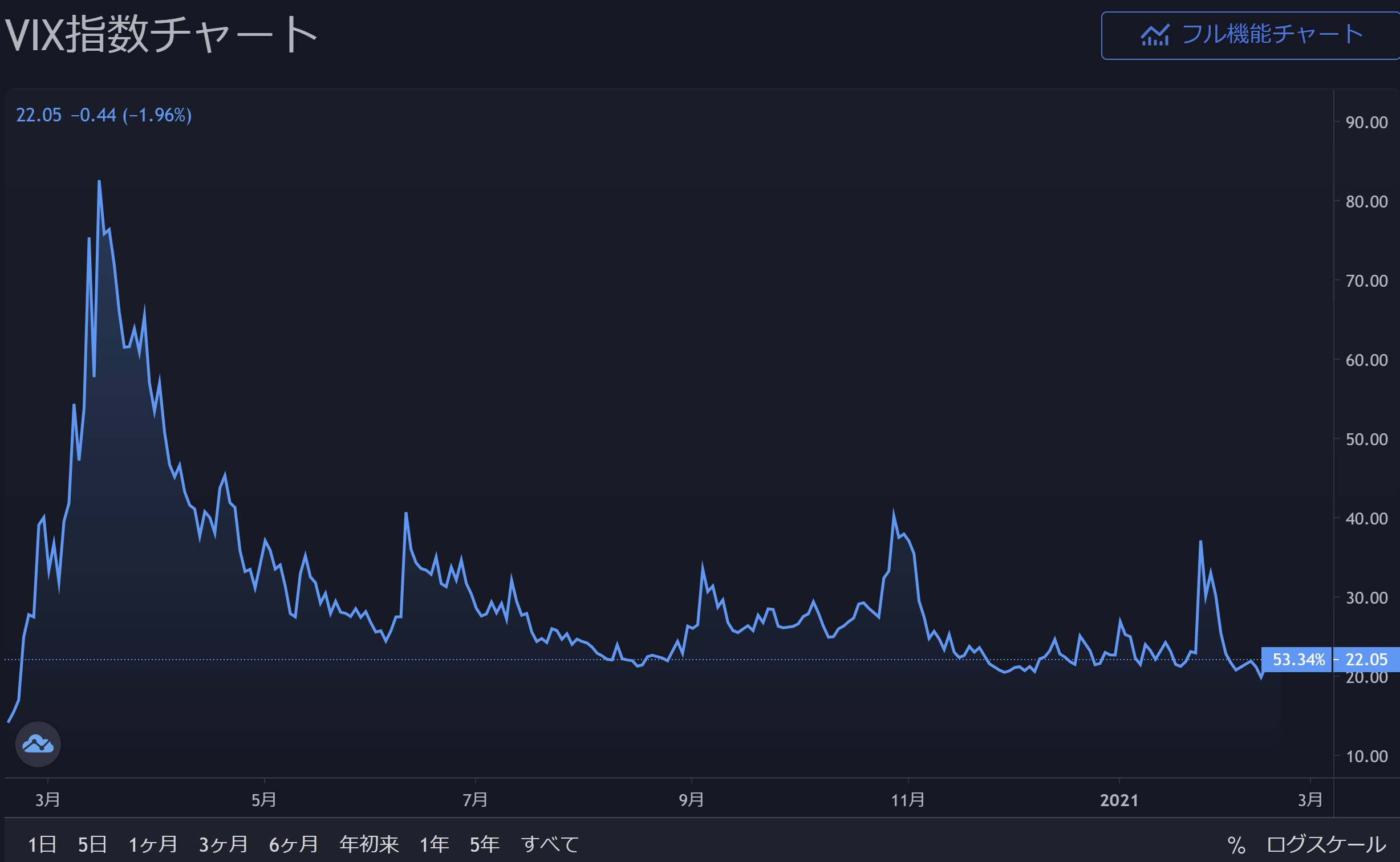Click the 53.34% percentage label
This screenshot has width=1400, height=862.
click(x=1298, y=660)
